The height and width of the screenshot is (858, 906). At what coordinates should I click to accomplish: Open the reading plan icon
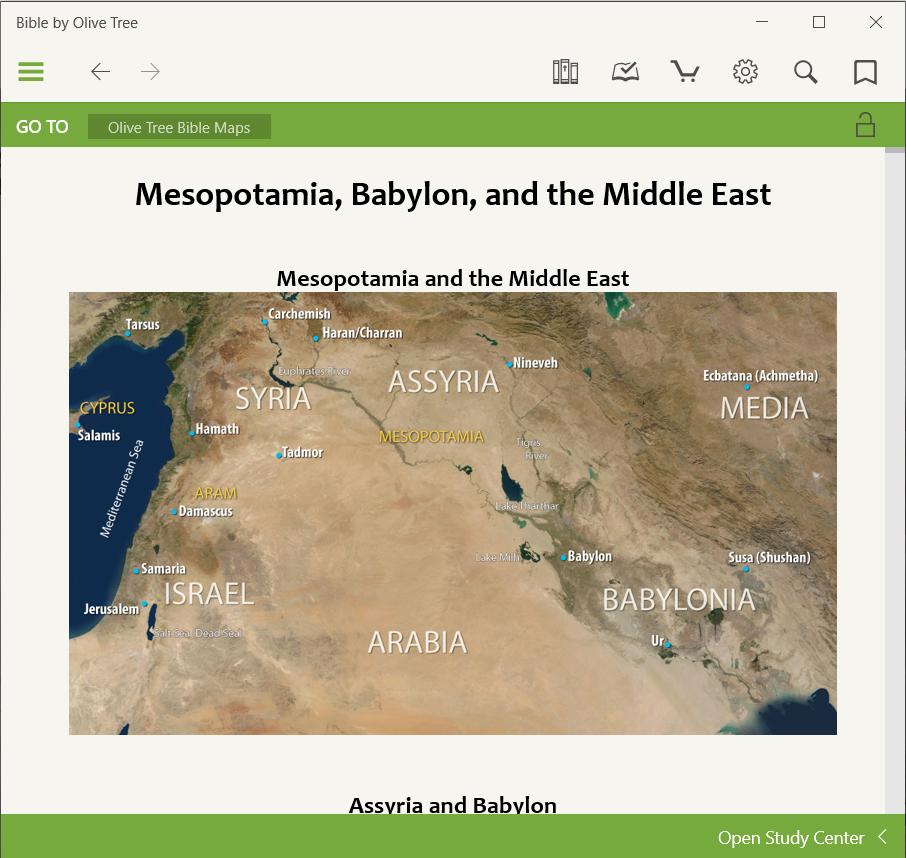625,72
